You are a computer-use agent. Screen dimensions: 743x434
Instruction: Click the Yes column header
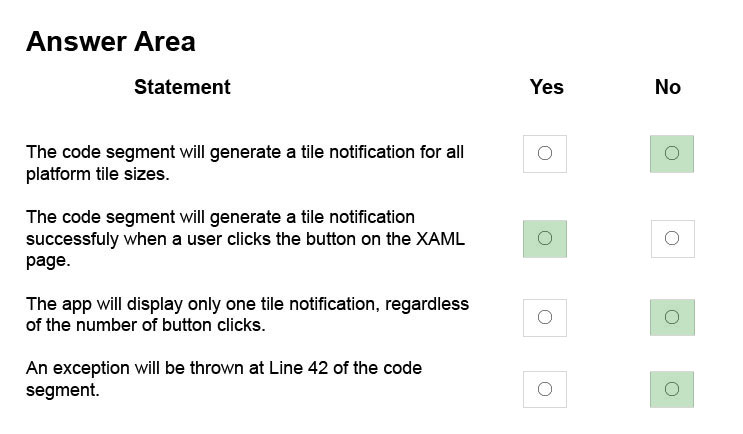[x=546, y=87]
